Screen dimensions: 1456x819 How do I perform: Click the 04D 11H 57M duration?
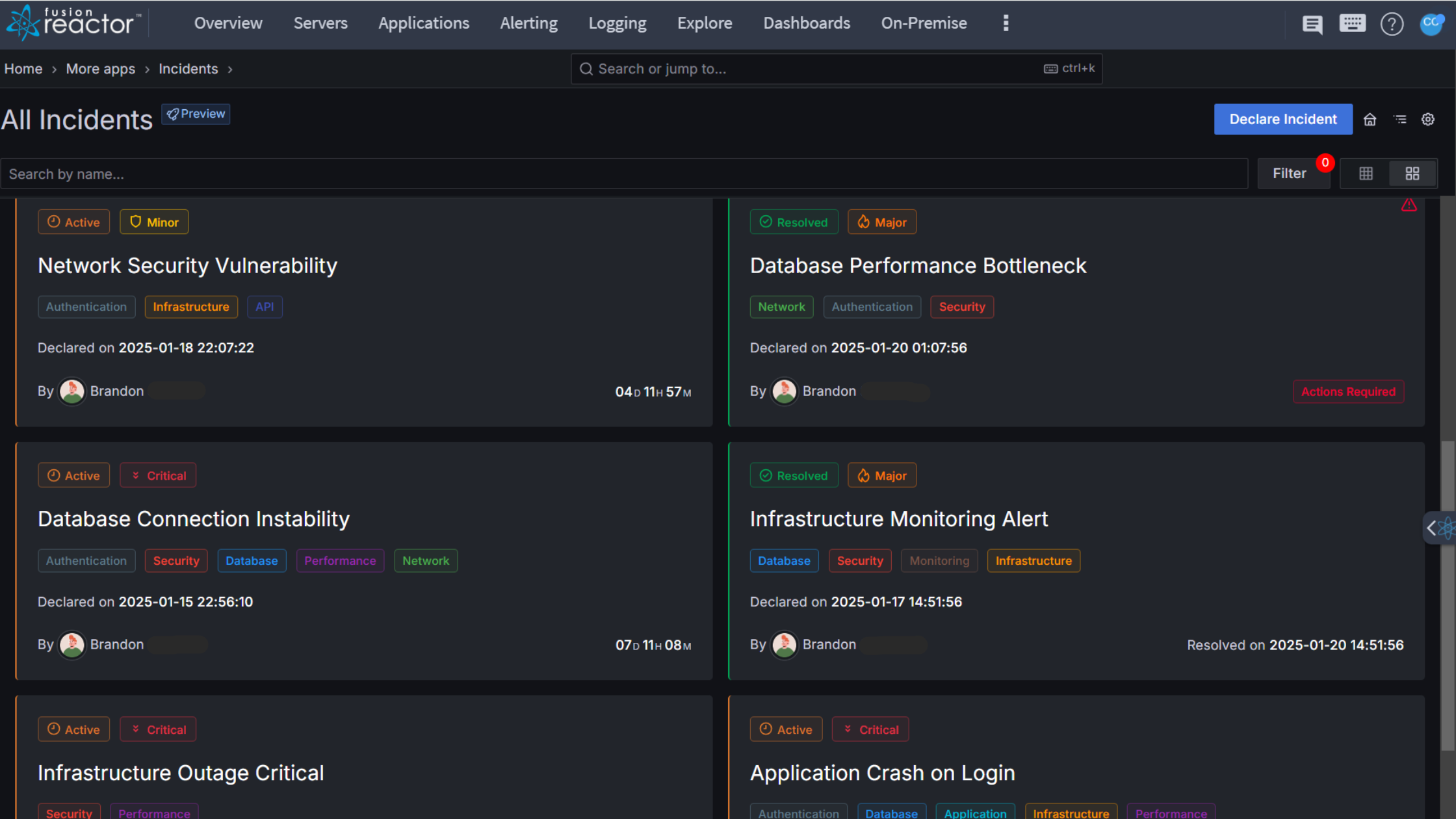coord(653,392)
